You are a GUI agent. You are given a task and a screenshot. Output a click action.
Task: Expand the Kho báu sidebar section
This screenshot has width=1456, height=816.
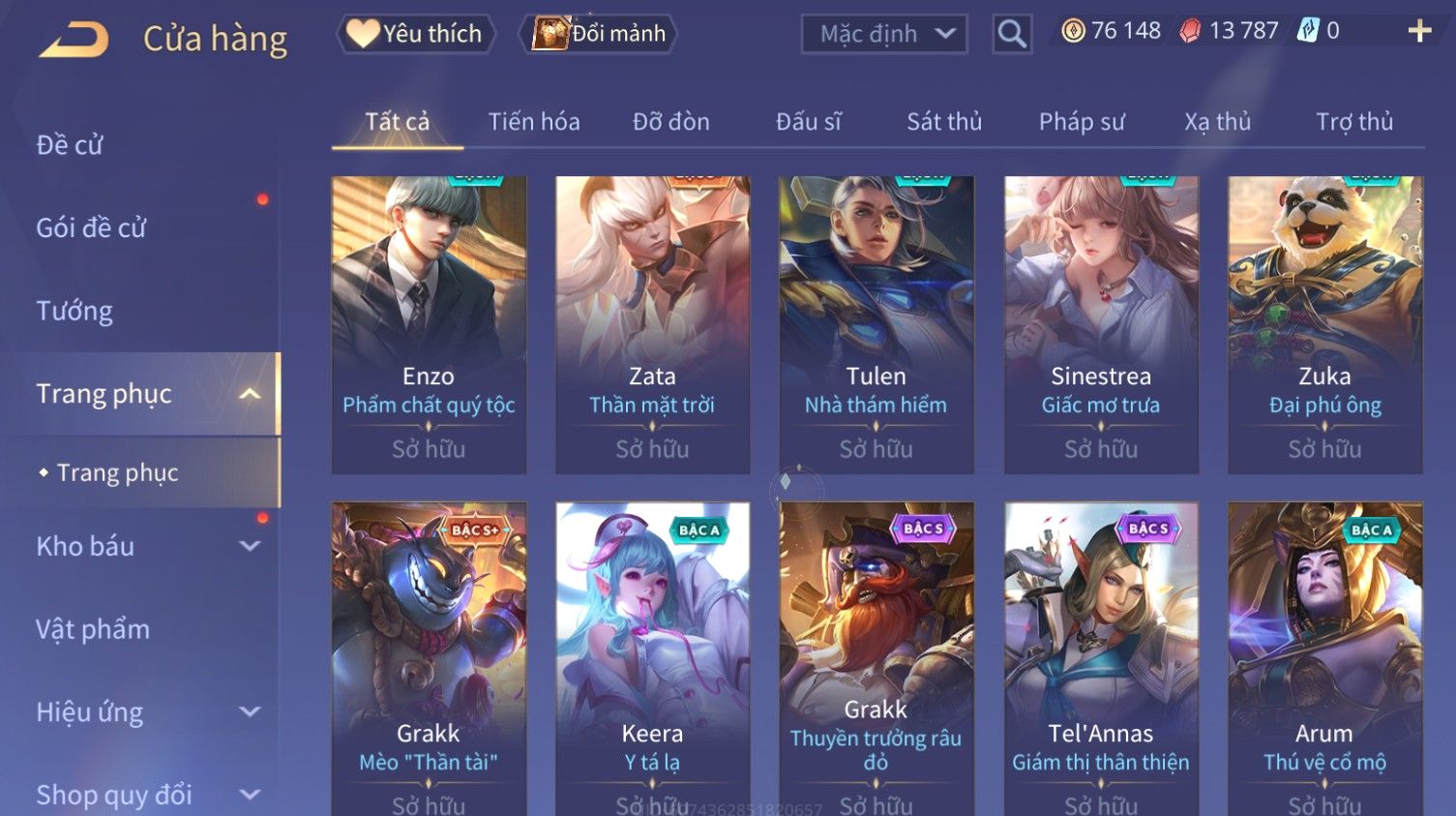click(x=250, y=546)
